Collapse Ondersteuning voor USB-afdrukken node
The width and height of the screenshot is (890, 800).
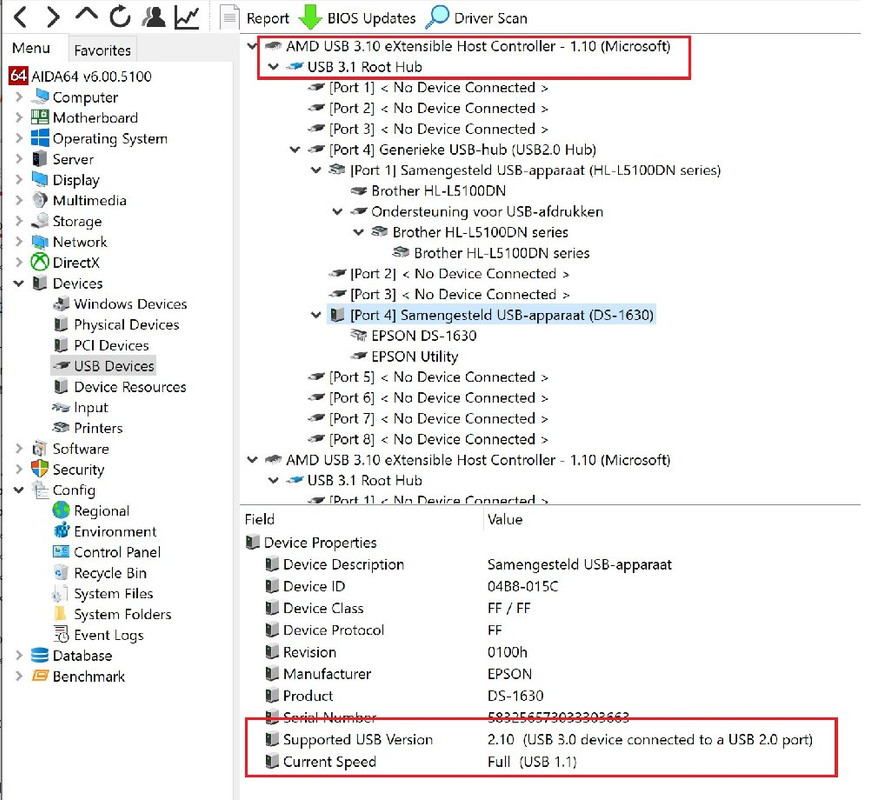(337, 211)
